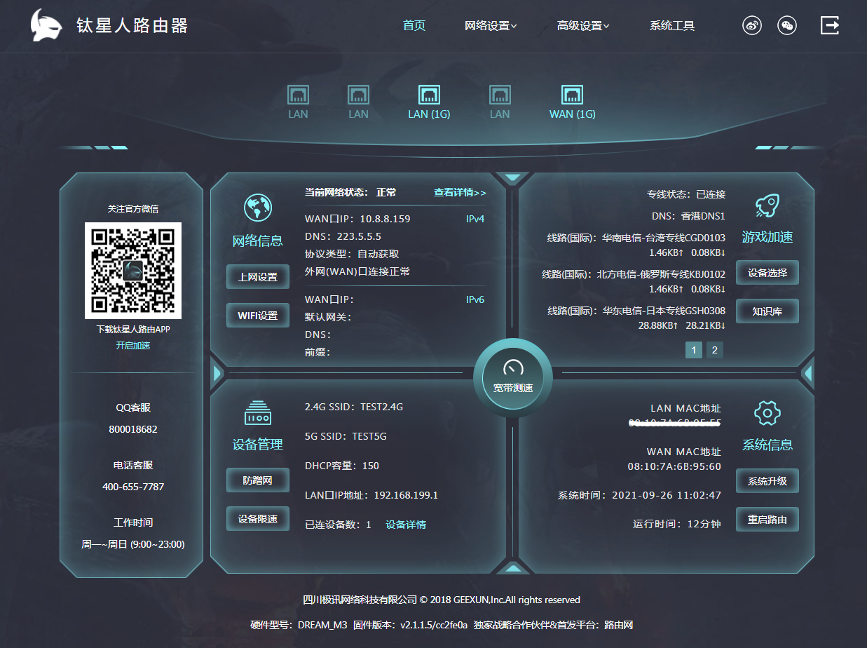The height and width of the screenshot is (650, 868).
Task: Click the WAN (1G) port icon
Action: coord(571,96)
